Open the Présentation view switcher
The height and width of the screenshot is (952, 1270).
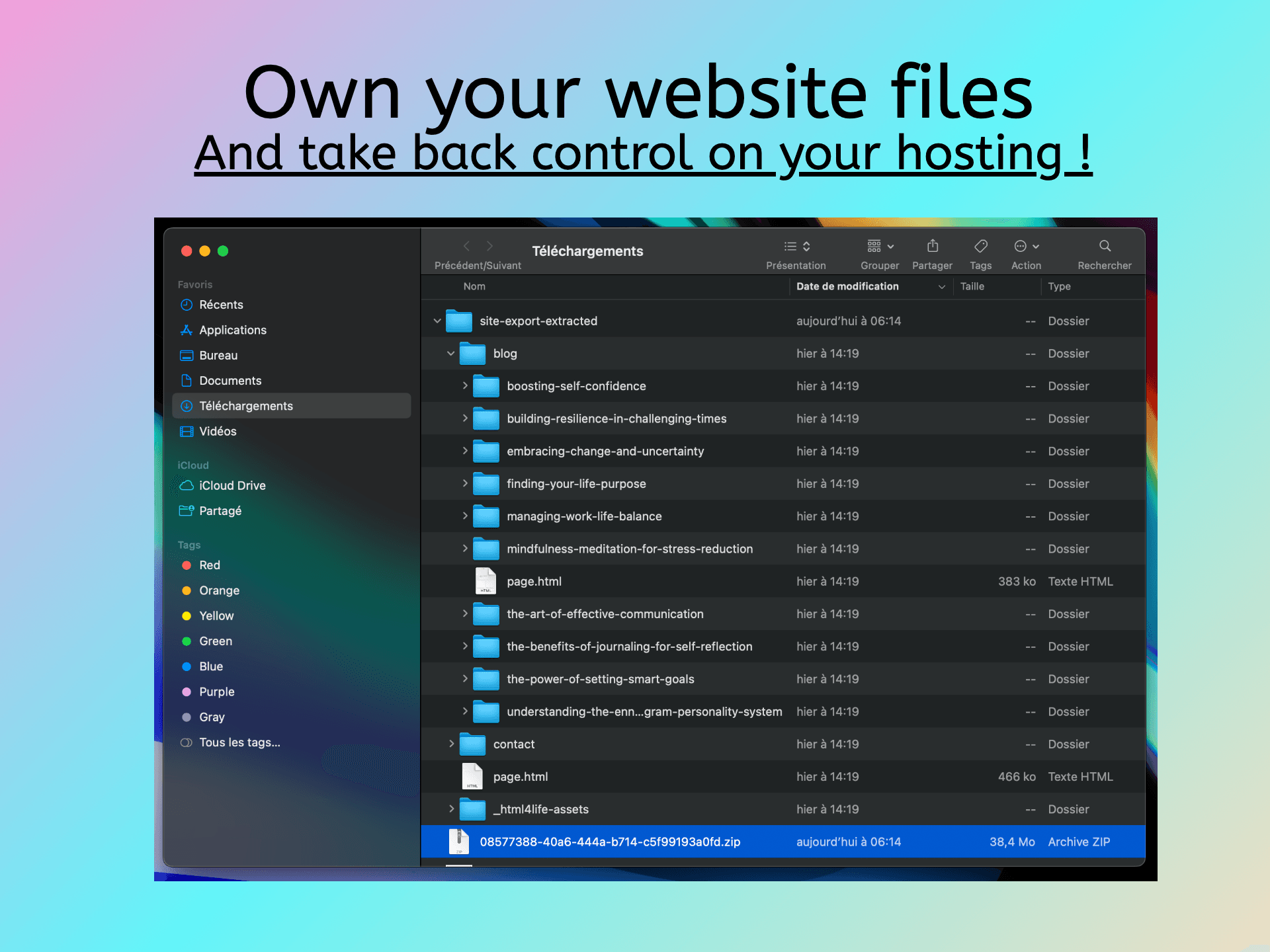796,246
